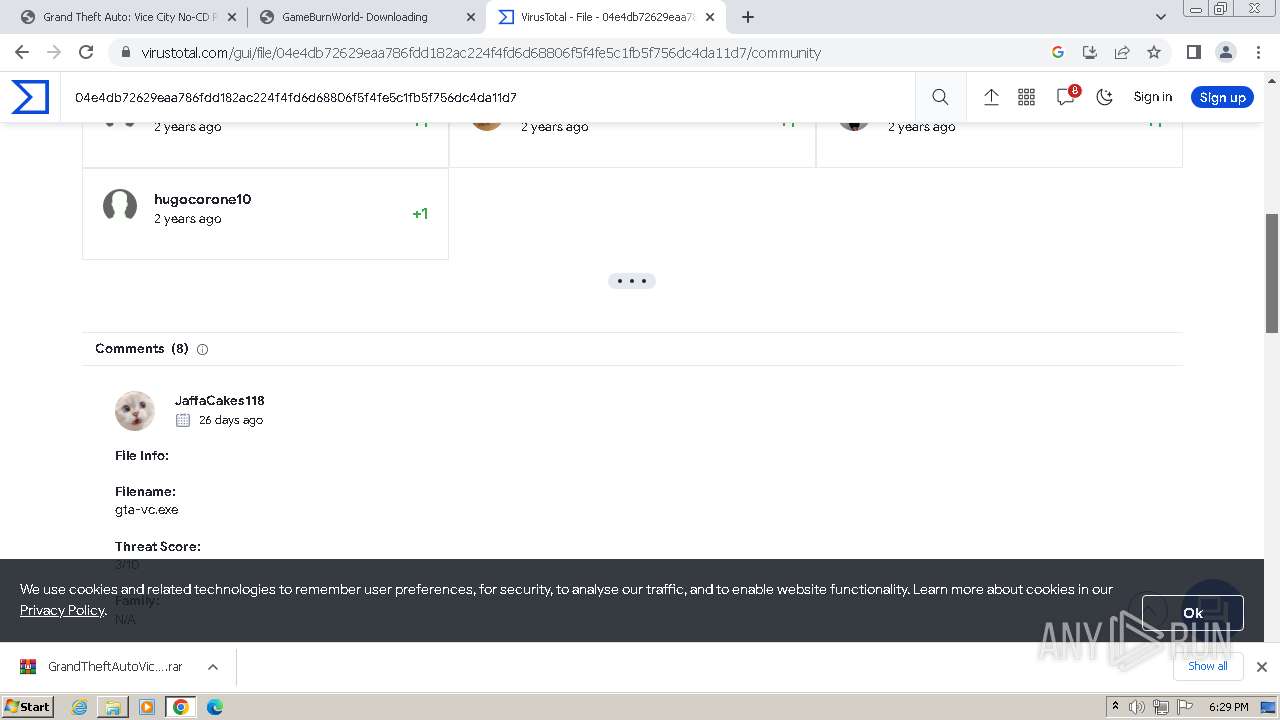This screenshot has height=720, width=1280.
Task: Toggle dark mode moon icon
Action: [x=1104, y=97]
